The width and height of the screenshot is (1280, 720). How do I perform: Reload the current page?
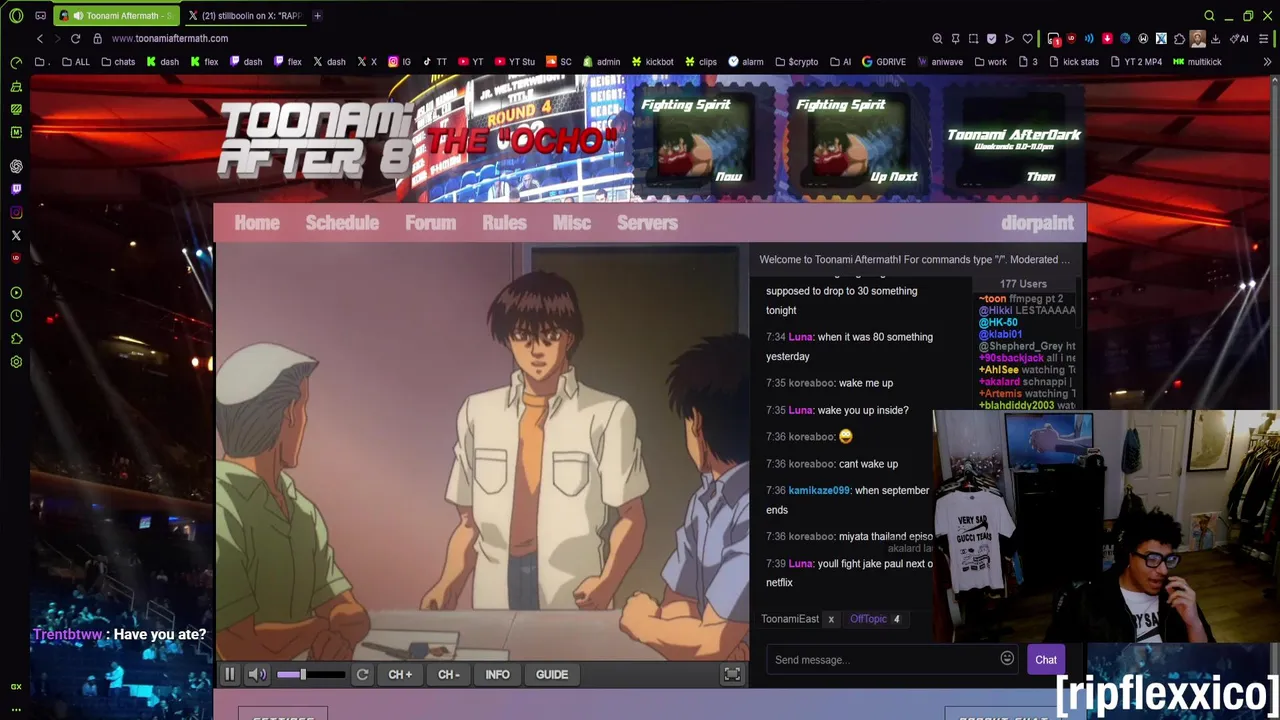point(75,38)
